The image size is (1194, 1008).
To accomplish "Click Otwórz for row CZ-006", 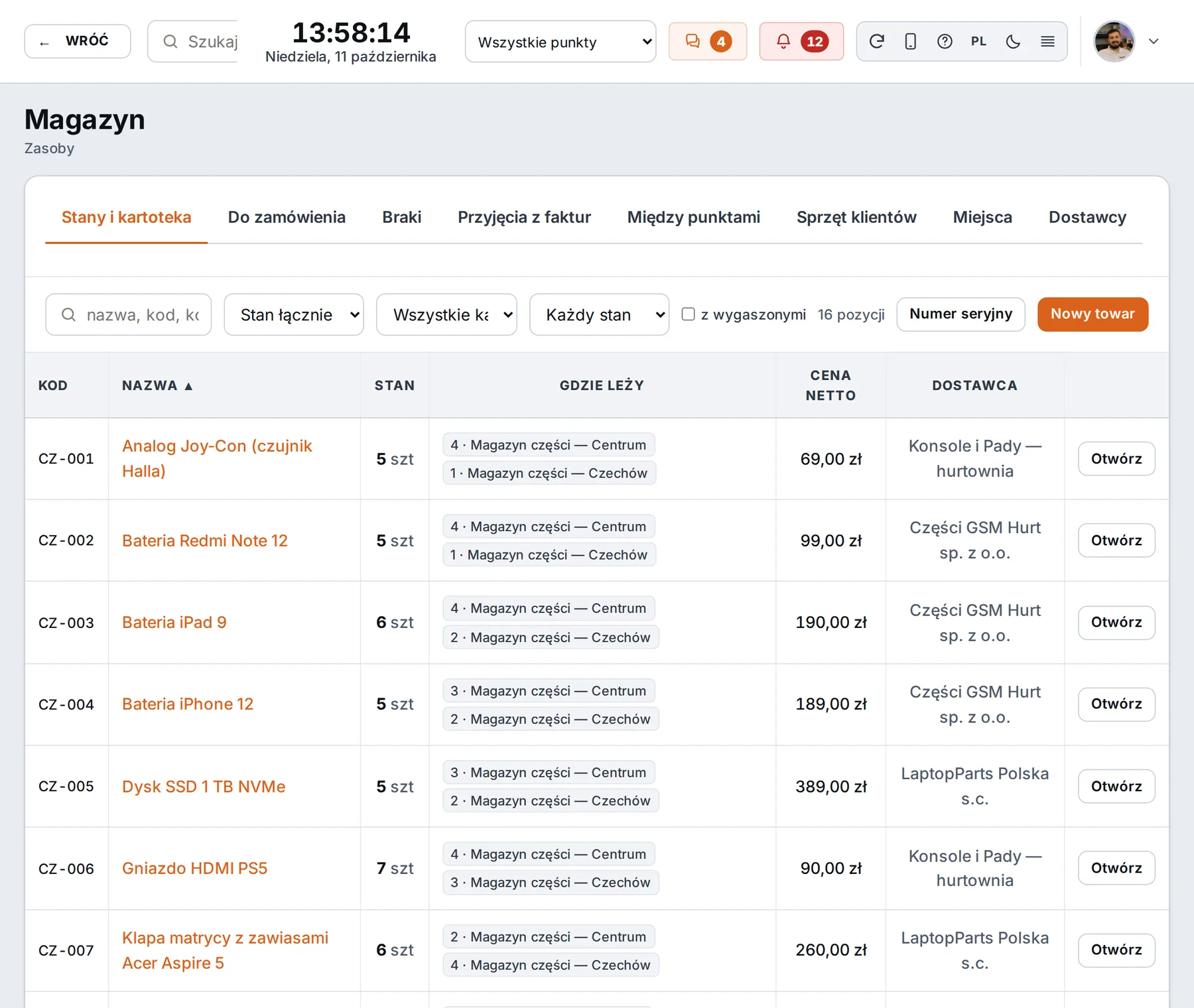I will pyautogui.click(x=1116, y=868).
